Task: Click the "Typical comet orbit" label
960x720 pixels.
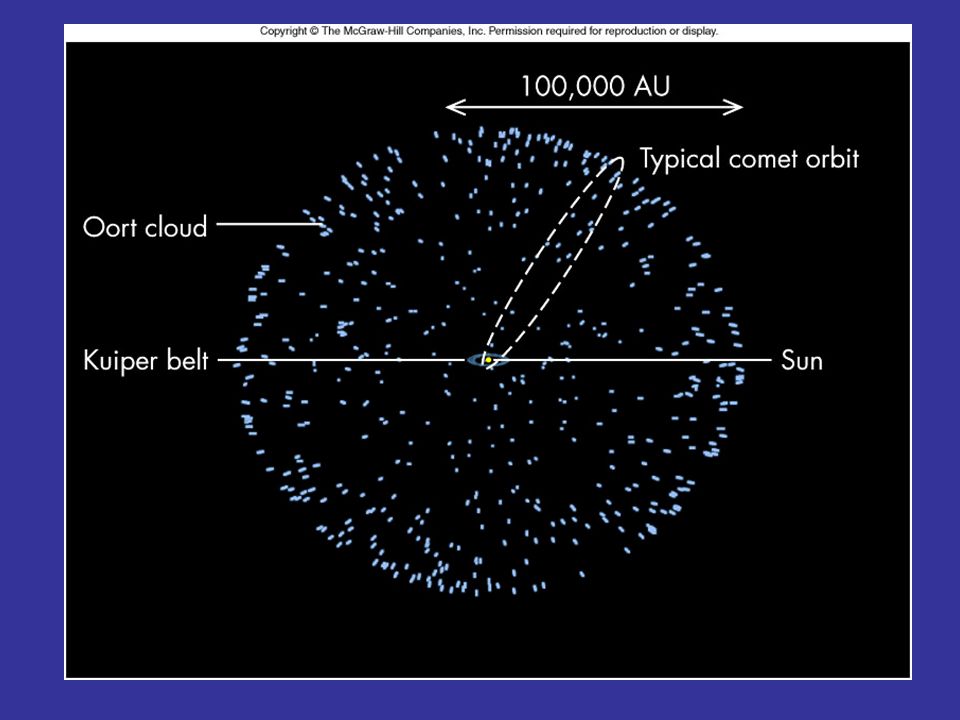Action: click(x=749, y=159)
